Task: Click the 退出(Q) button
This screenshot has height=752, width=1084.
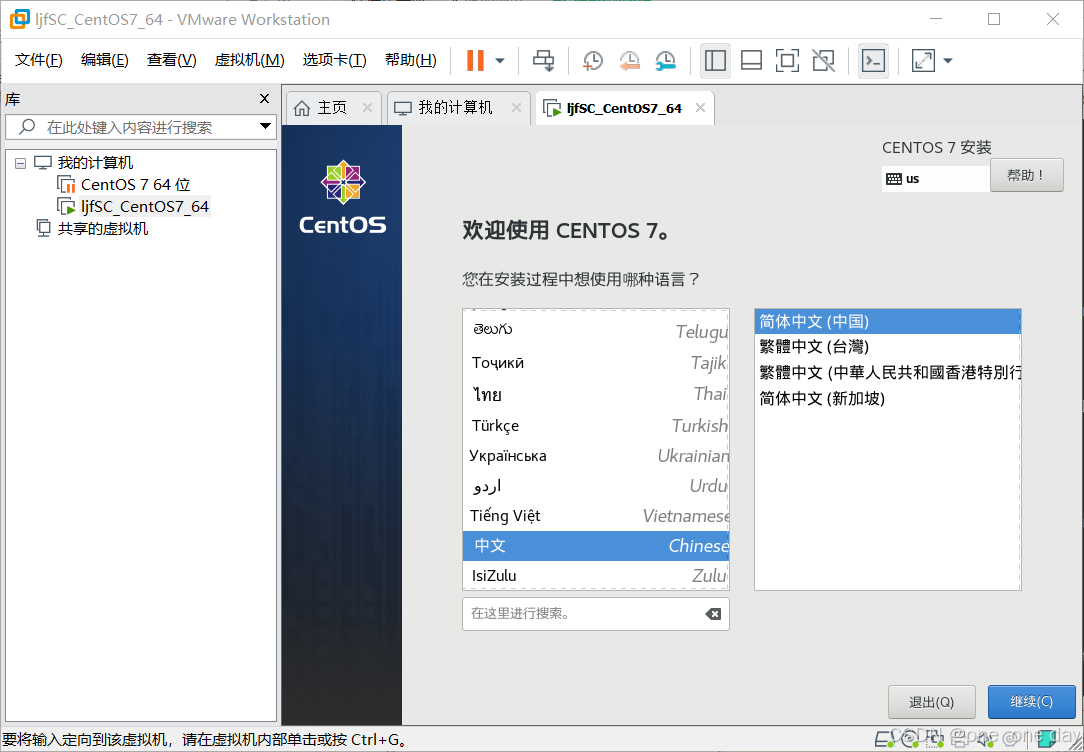Action: pos(931,702)
